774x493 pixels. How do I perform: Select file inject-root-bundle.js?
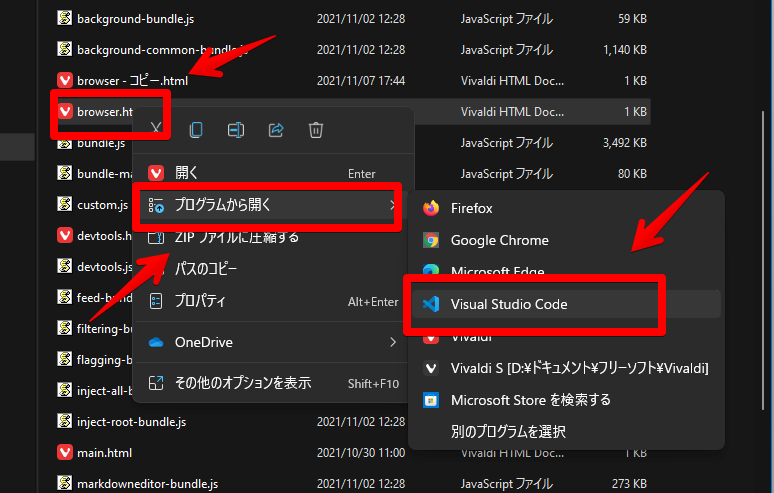click(131, 422)
